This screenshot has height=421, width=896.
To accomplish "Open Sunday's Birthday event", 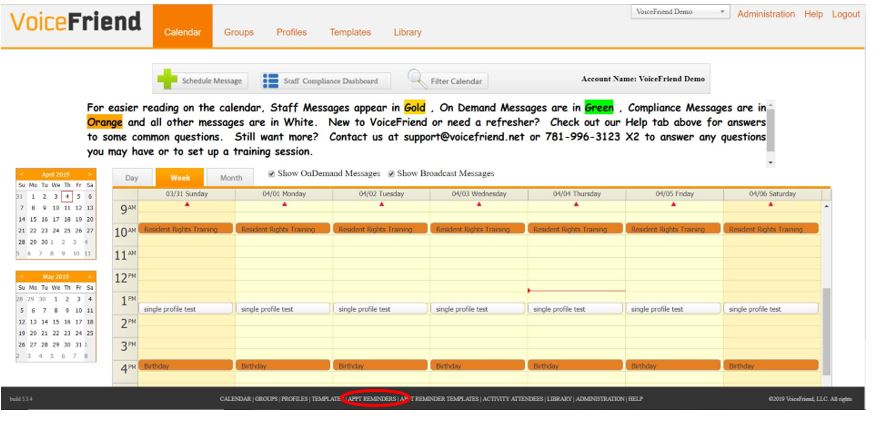I will click(x=186, y=365).
